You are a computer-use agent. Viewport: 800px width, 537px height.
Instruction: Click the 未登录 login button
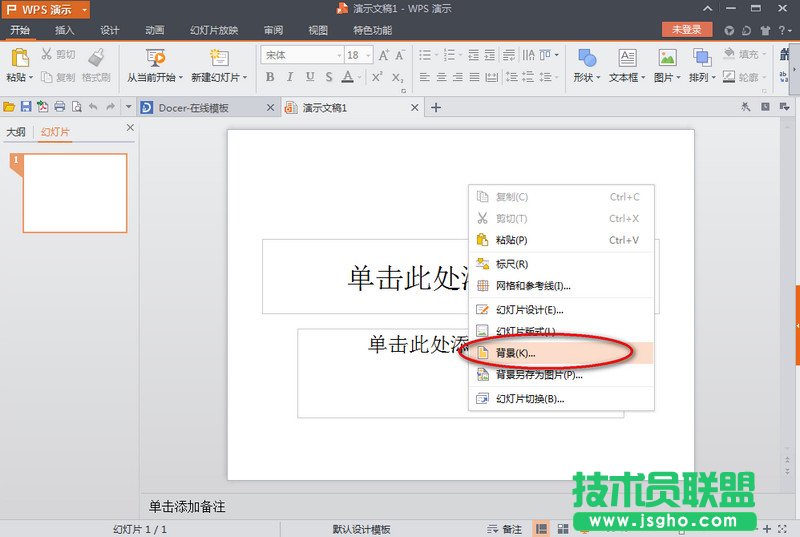click(x=686, y=30)
